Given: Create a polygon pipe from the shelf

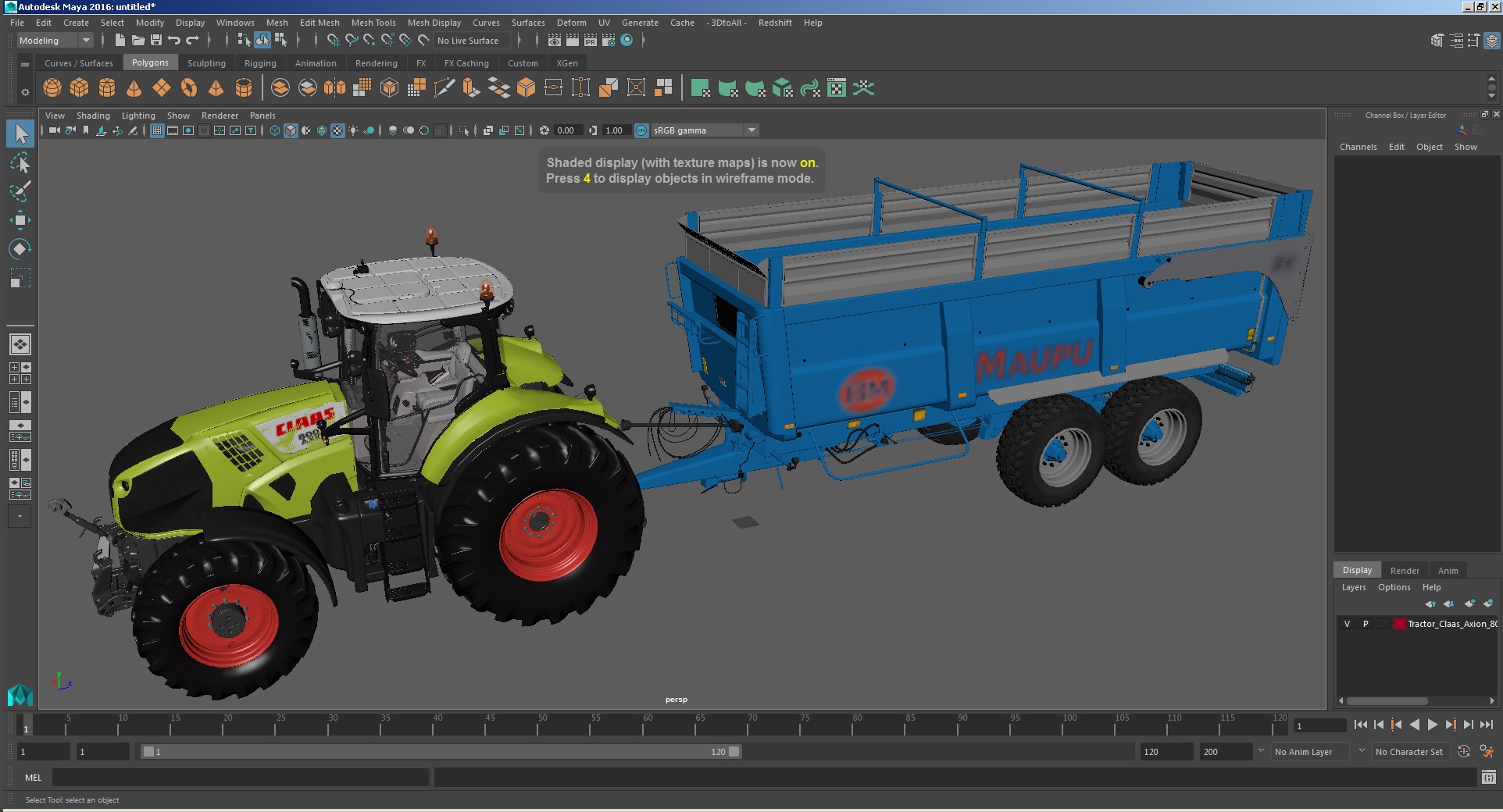Looking at the screenshot, I should (x=244, y=87).
